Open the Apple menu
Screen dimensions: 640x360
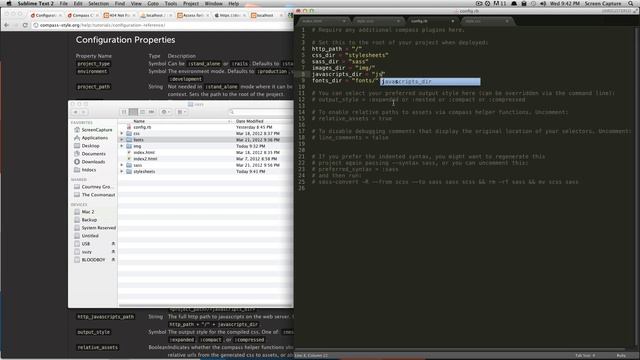(9, 3)
